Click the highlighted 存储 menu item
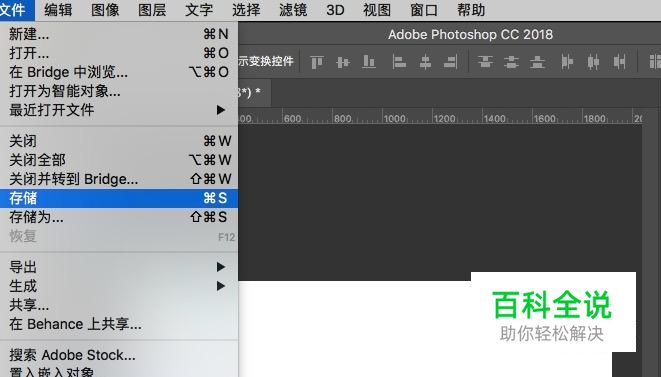The height and width of the screenshot is (377, 661). pos(119,198)
